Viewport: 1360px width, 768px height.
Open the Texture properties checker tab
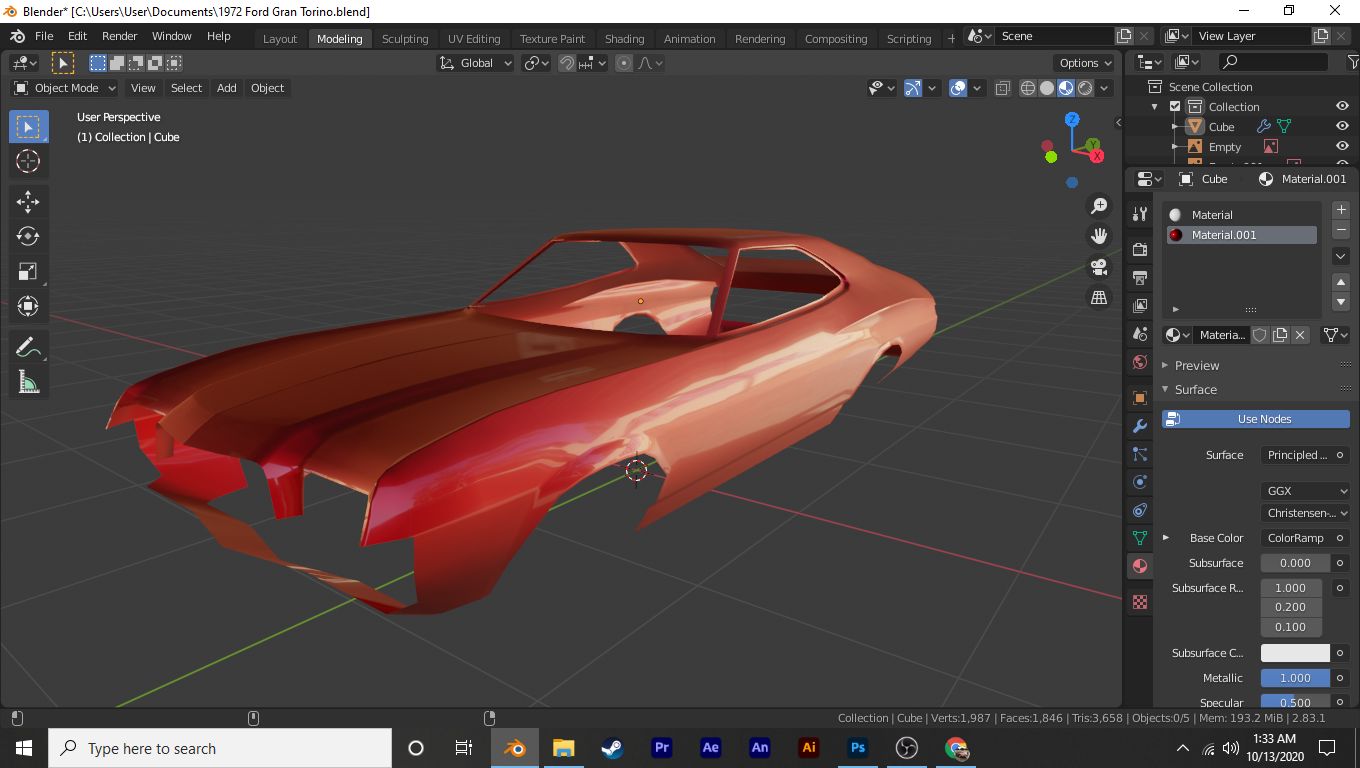pos(1139,602)
